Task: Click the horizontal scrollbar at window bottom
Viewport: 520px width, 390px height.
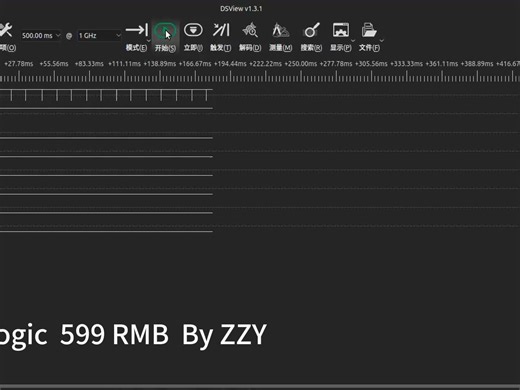Action: [260, 387]
